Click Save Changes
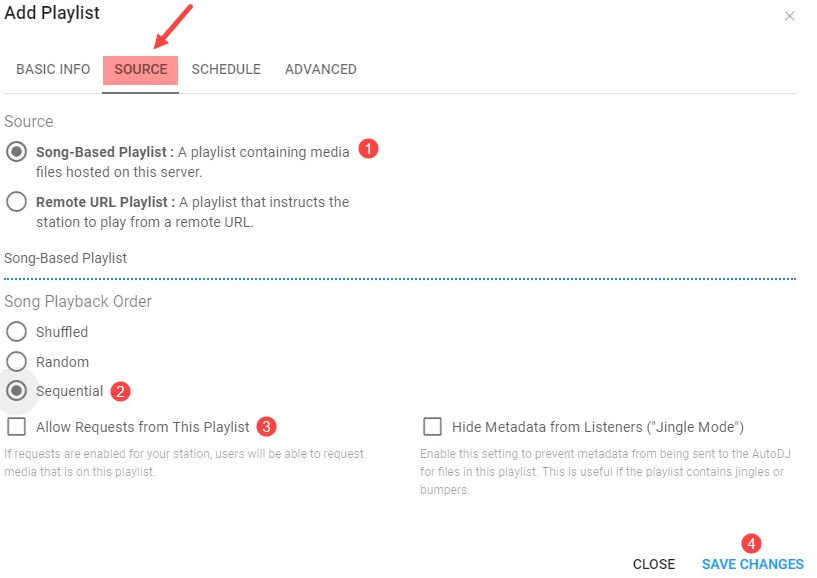 pyautogui.click(x=752, y=564)
